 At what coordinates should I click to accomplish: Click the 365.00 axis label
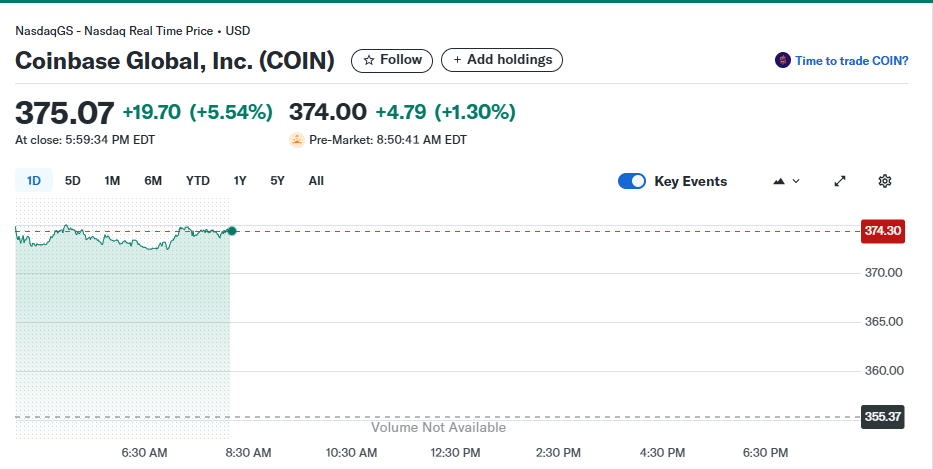[x=884, y=322]
